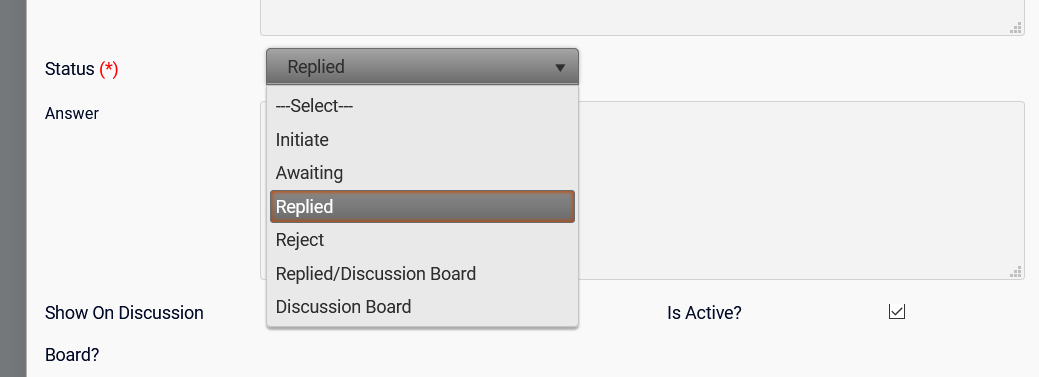
Task: Click the Show On Discussion Board? label
Action: (124, 333)
